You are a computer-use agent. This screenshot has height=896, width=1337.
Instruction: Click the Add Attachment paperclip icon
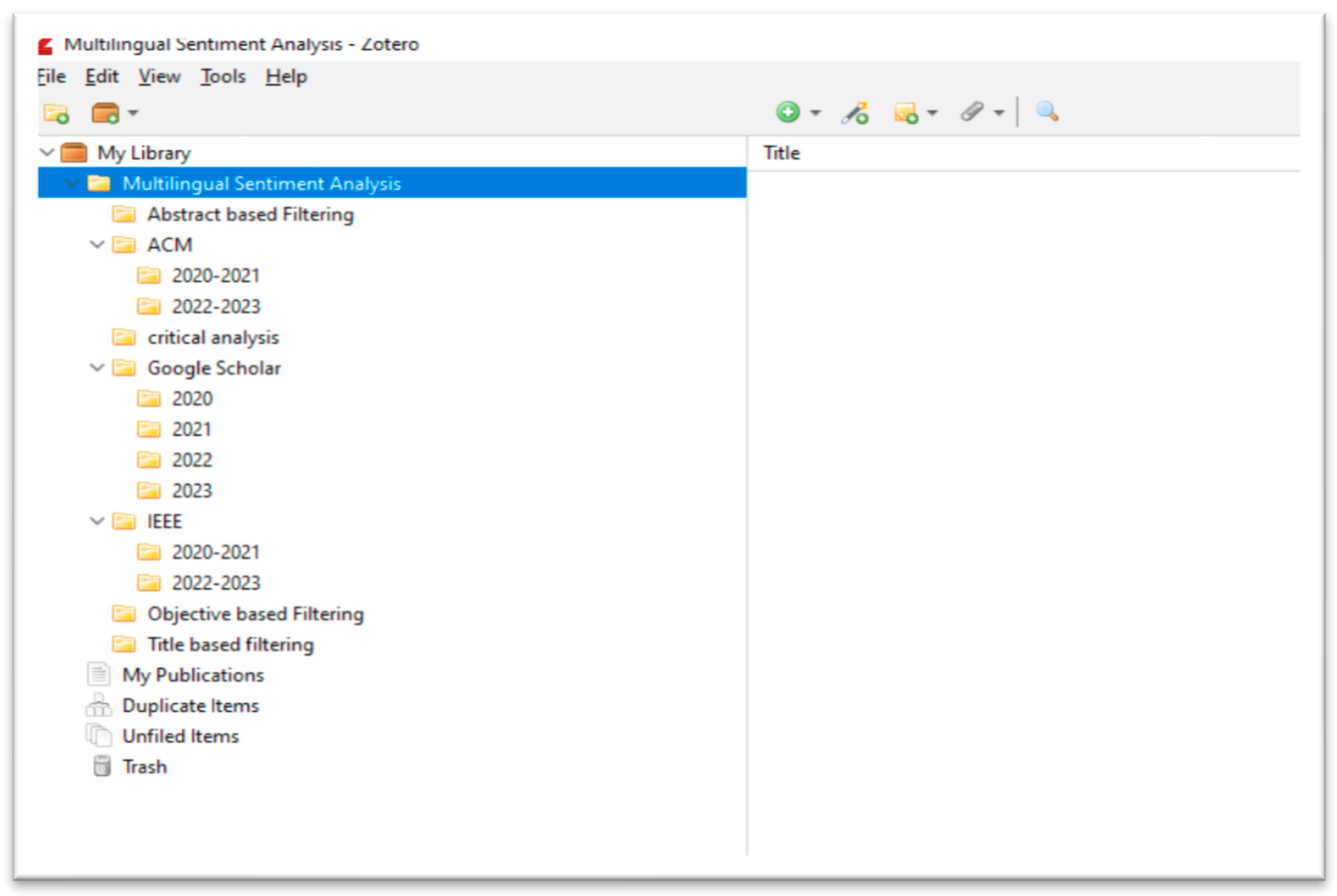click(x=972, y=112)
